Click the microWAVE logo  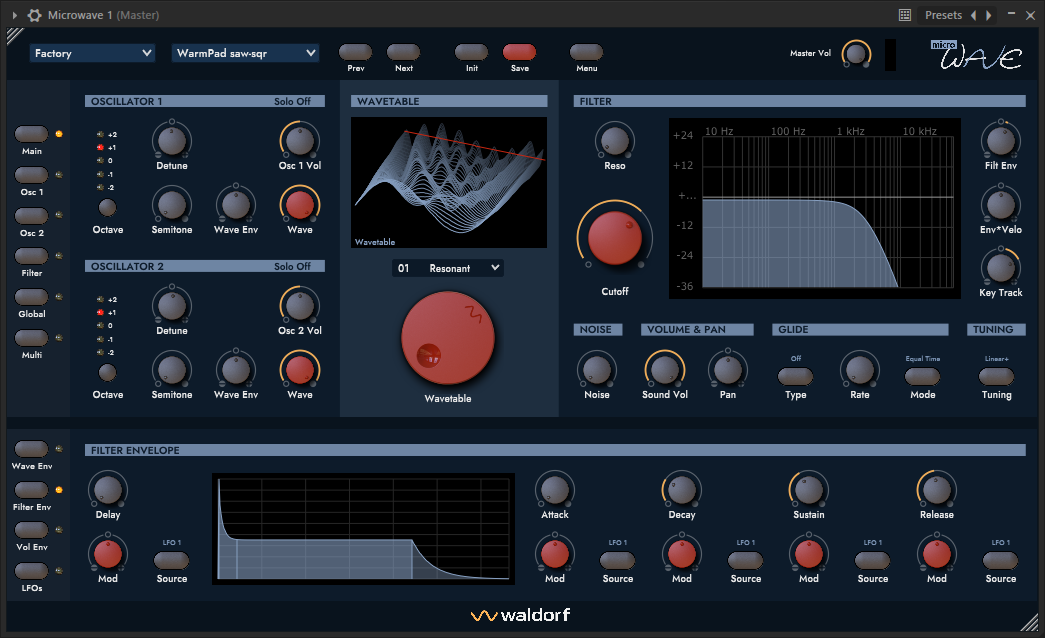point(976,56)
